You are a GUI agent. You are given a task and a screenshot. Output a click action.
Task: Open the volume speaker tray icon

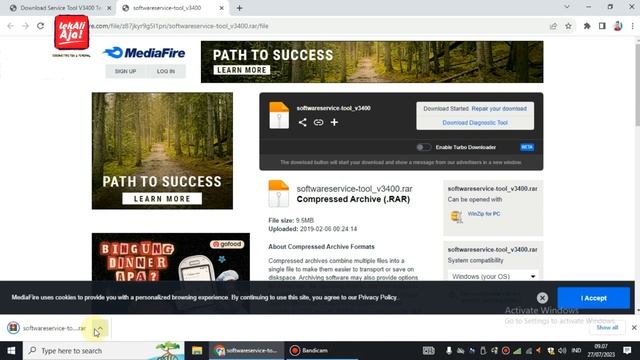[x=562, y=351]
